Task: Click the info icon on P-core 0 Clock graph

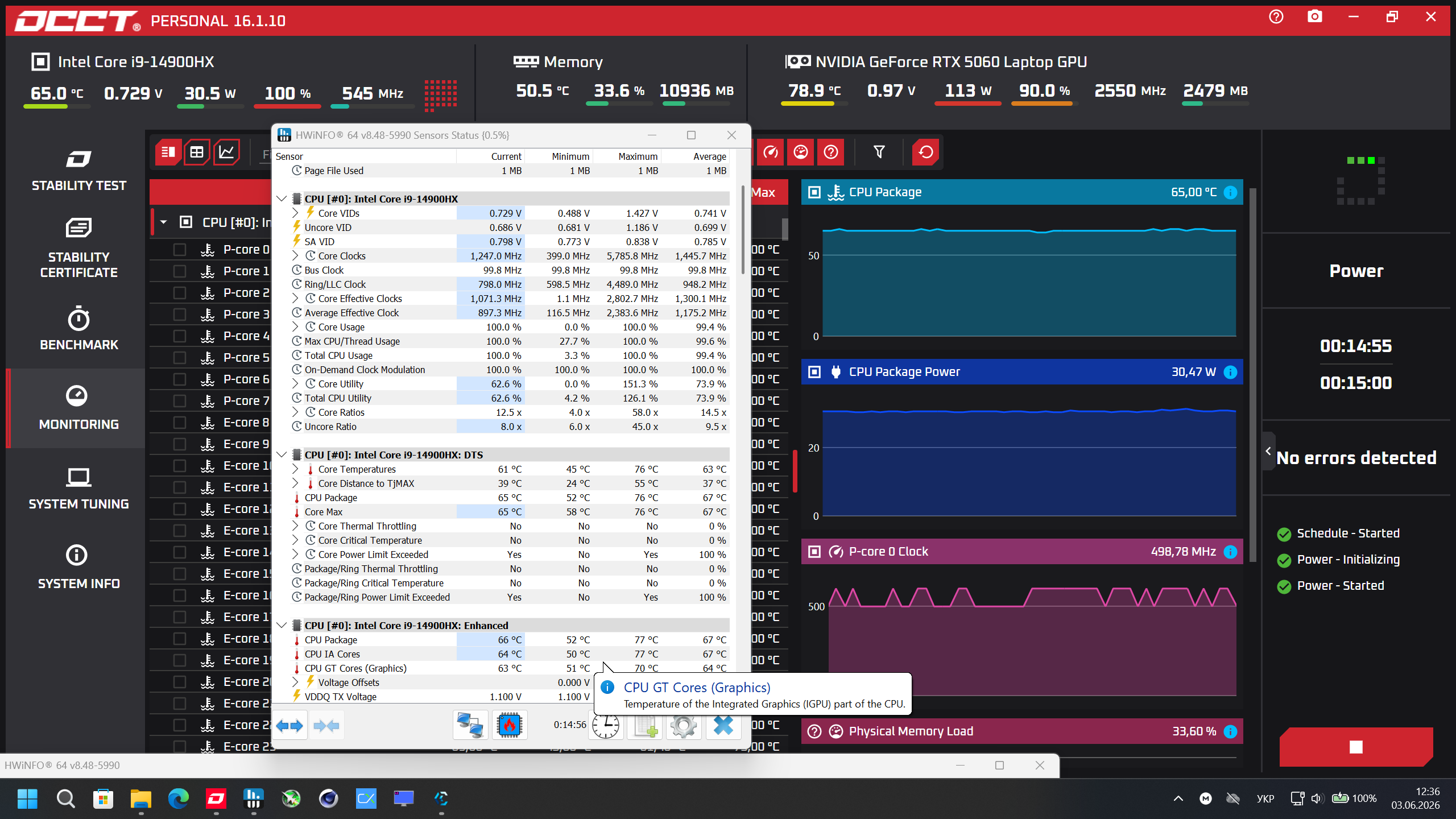Action: [x=1230, y=552]
